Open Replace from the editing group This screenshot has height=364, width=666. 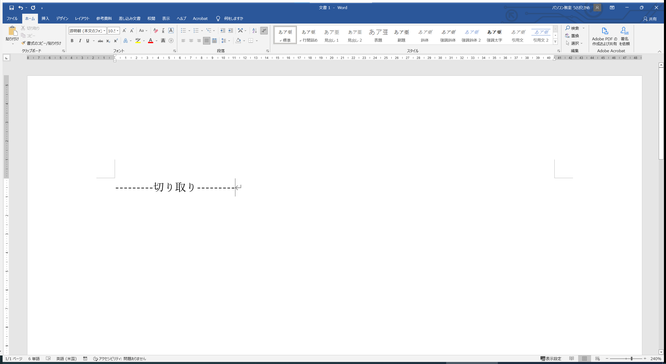click(572, 36)
